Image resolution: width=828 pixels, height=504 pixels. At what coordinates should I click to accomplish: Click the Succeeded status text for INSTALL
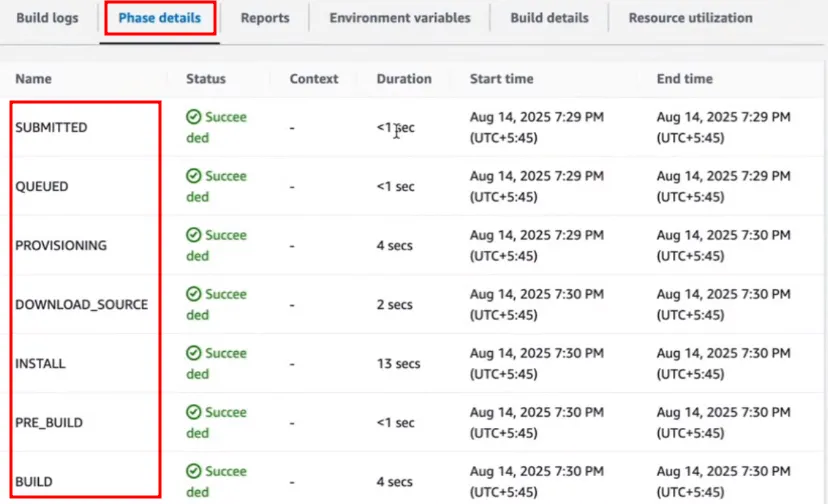tap(217, 364)
